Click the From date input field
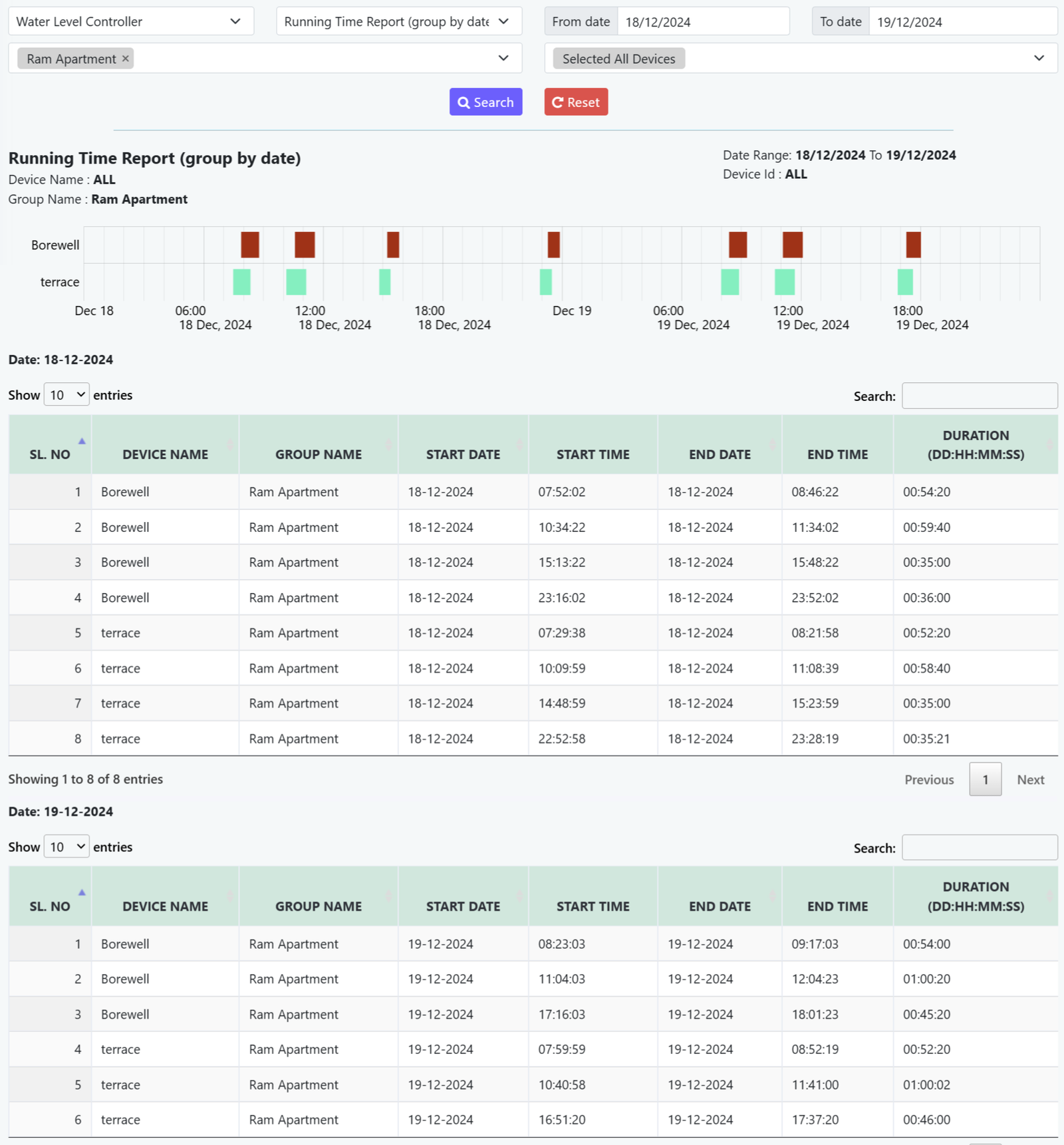Image resolution: width=1064 pixels, height=1145 pixels. tap(703, 21)
